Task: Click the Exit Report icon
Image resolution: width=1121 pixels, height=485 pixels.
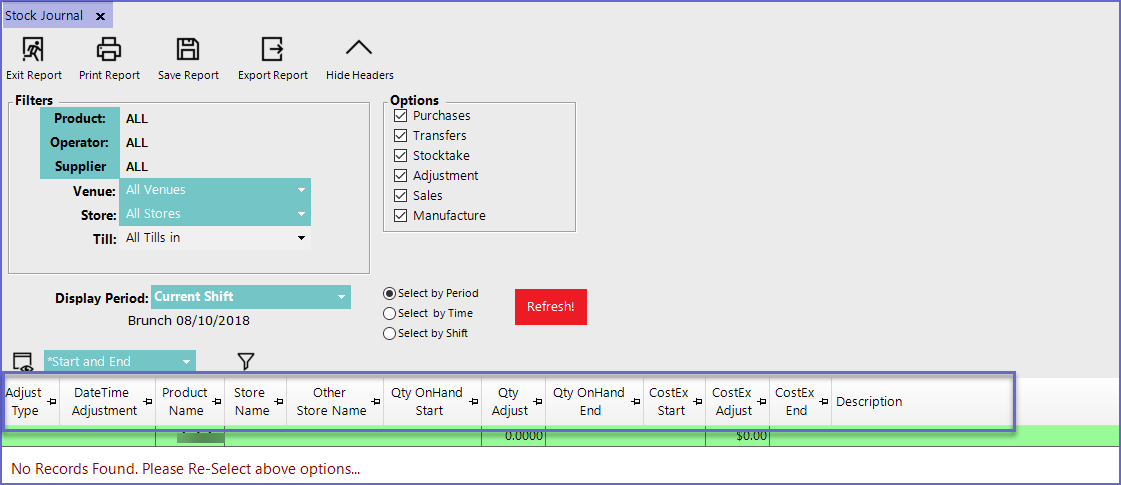Action: click(x=33, y=49)
